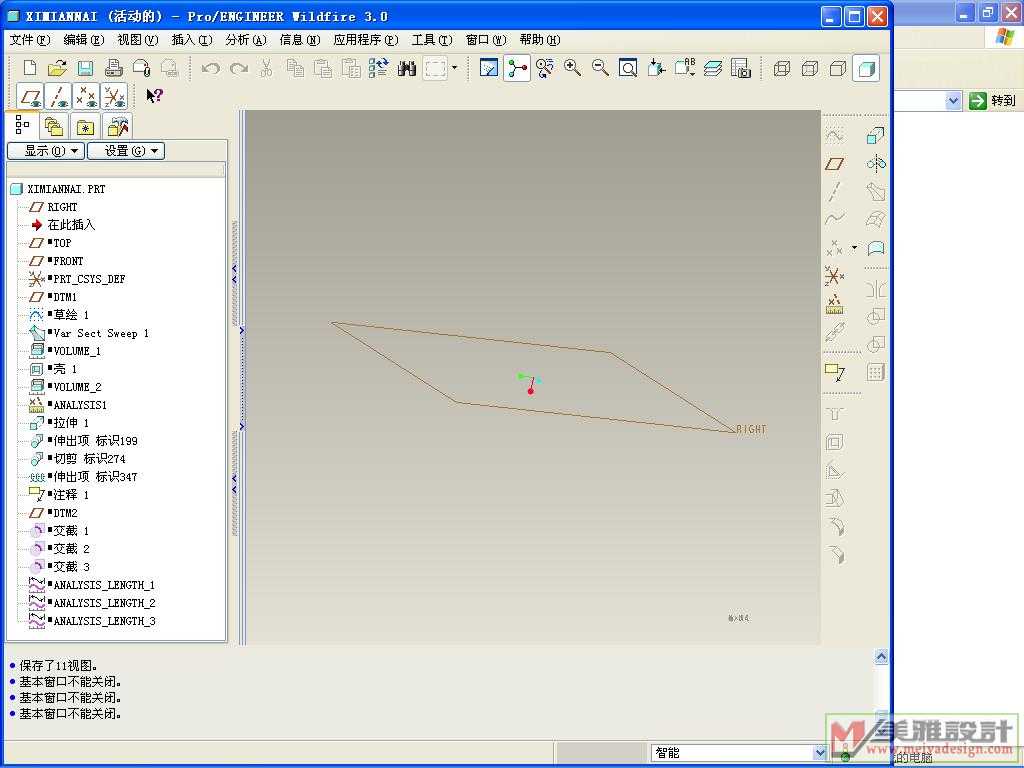Open the browser address dropdown beside 转到
Image resolution: width=1024 pixels, height=768 pixels.
tap(953, 101)
